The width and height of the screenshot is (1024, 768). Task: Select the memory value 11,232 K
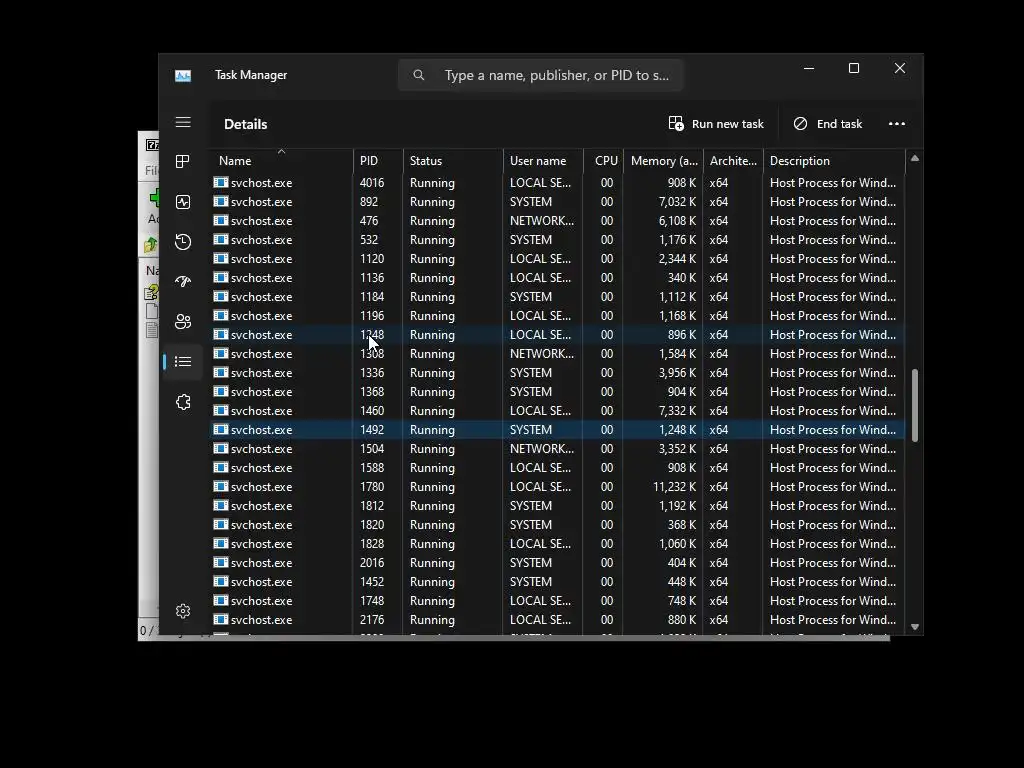click(x=675, y=487)
